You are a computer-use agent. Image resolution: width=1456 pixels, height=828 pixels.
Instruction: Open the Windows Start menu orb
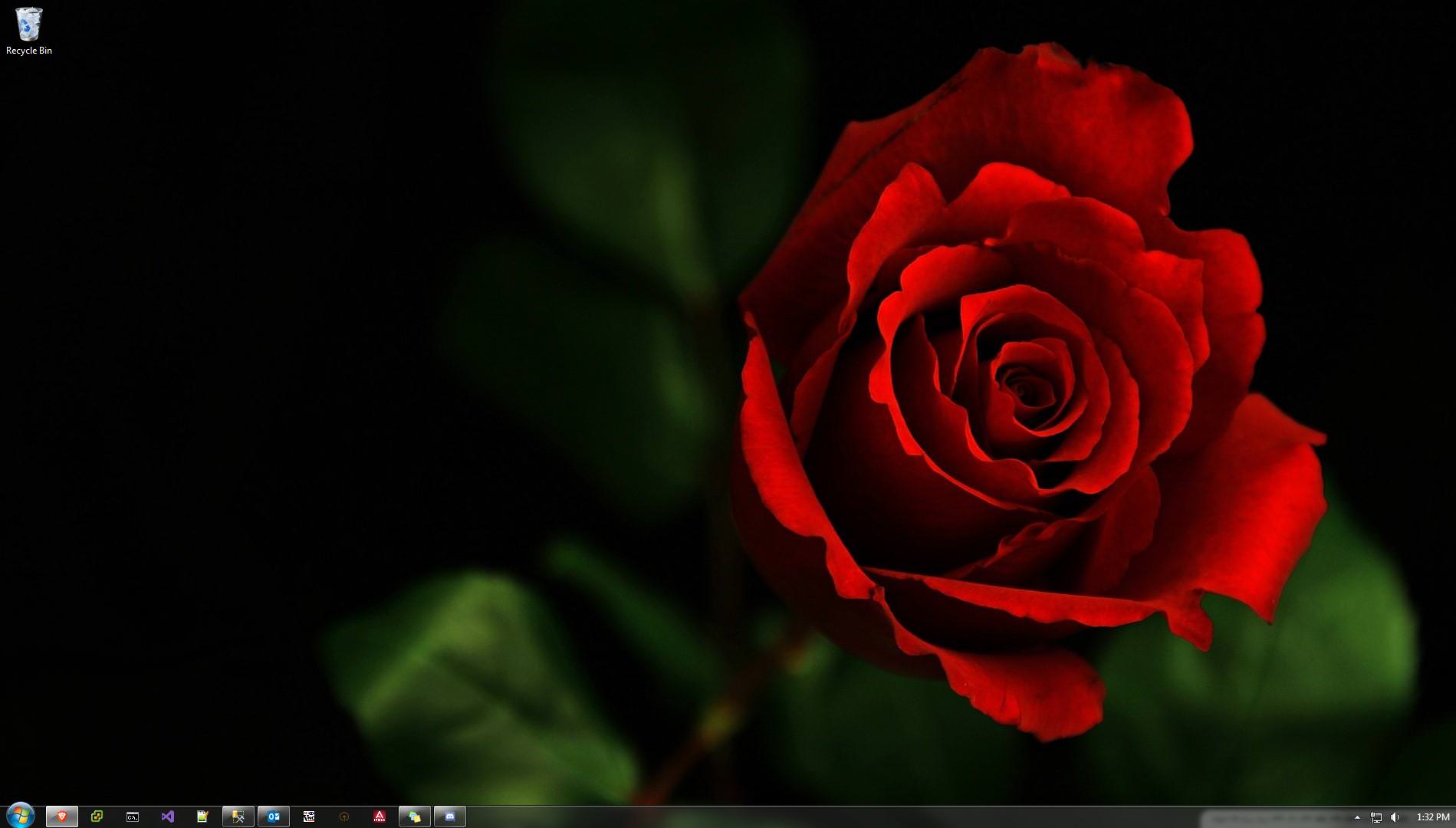(x=21, y=816)
